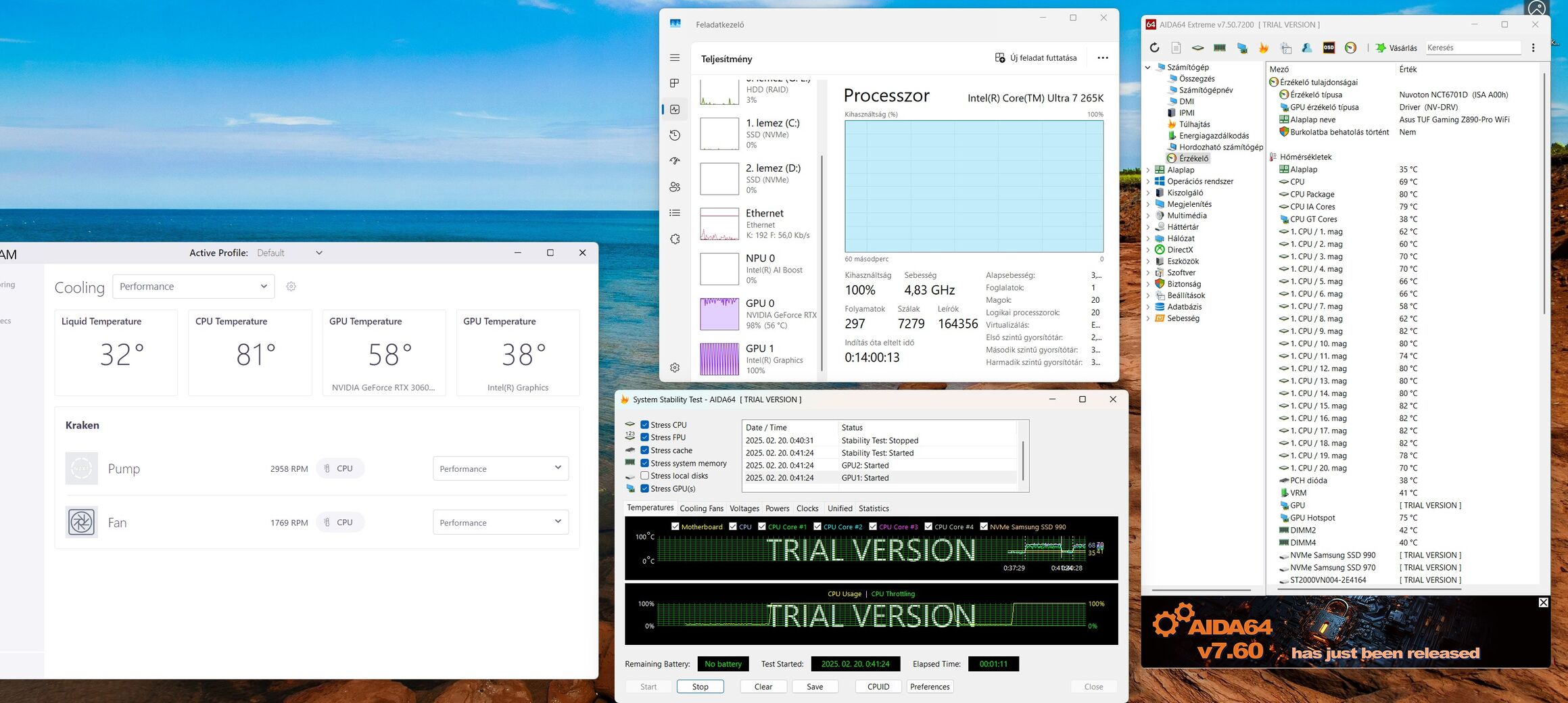Switch to Clocks tab
Viewport: 1568px width, 703px height.
click(807, 508)
